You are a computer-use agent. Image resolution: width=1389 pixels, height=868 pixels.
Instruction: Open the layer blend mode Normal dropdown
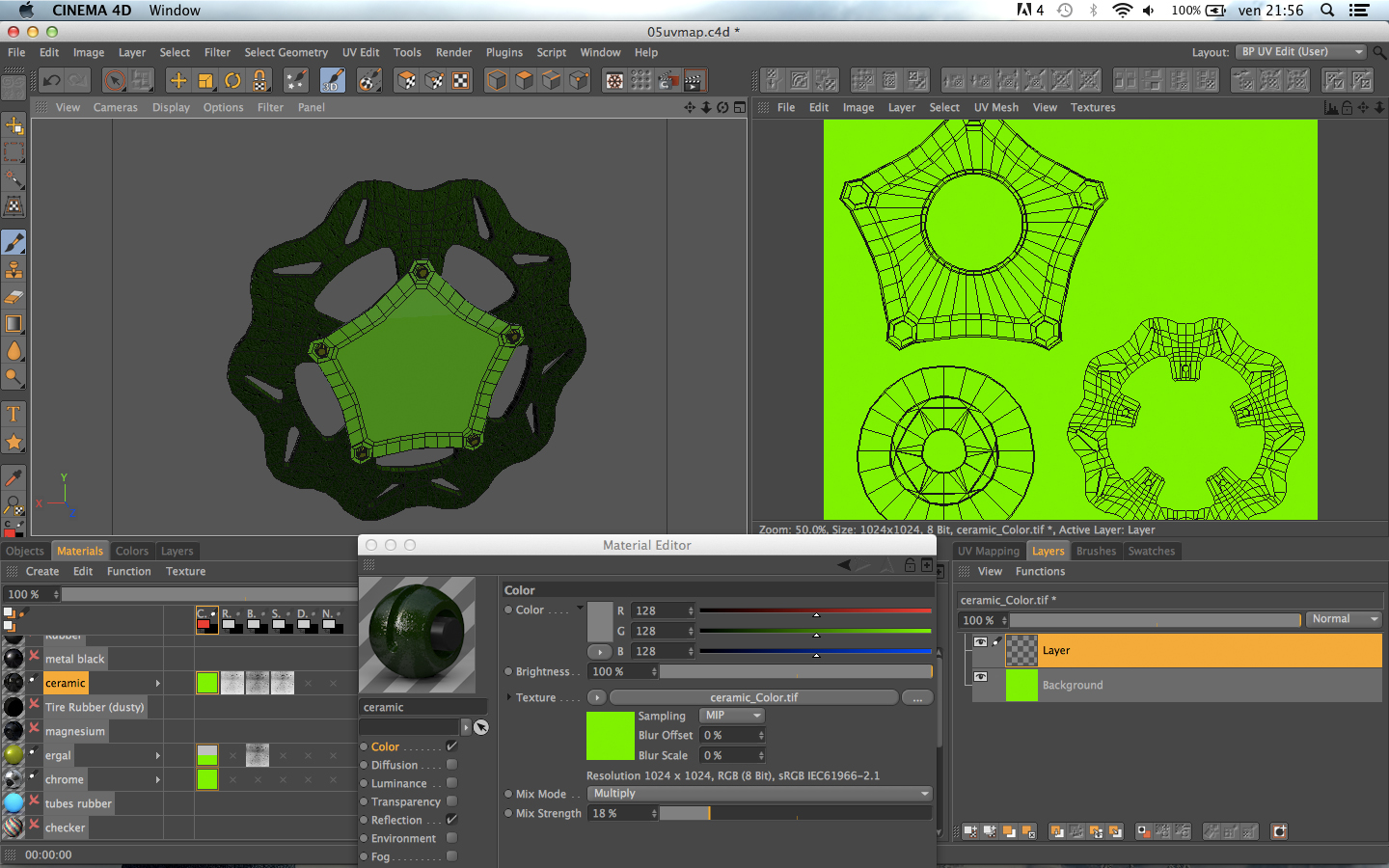pos(1345,619)
